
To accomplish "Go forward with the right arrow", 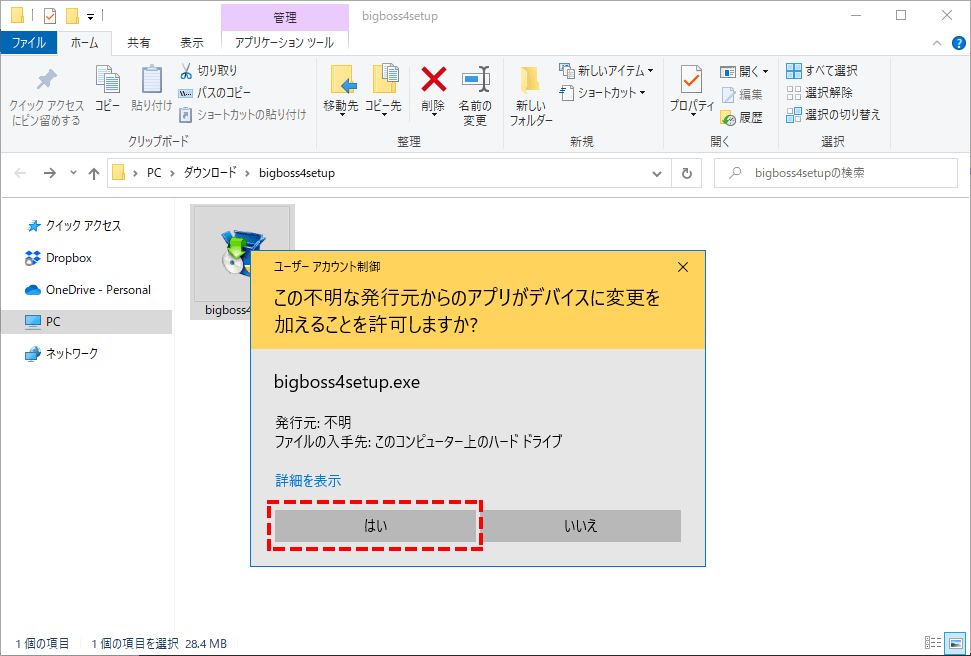I will [x=50, y=173].
